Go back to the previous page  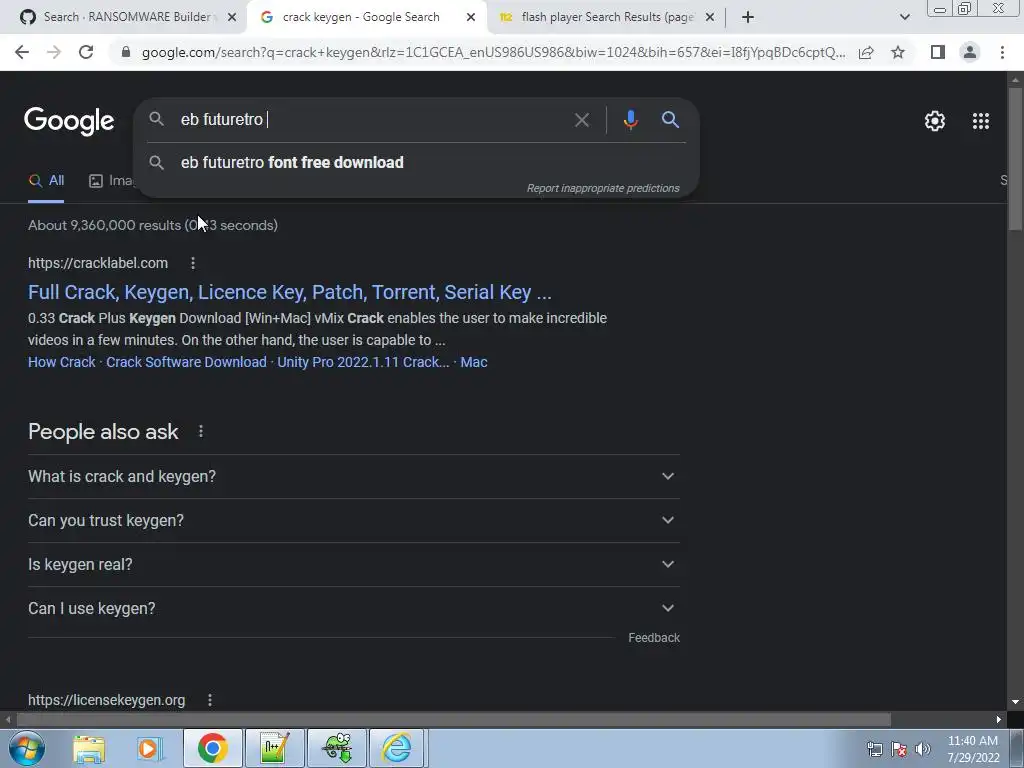(x=22, y=52)
